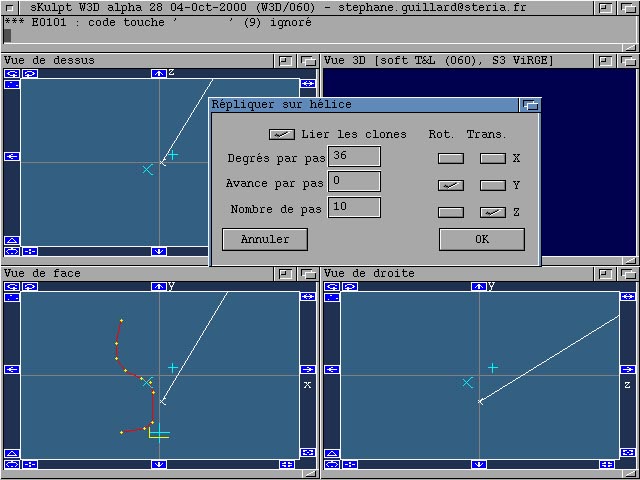Click E0101 message line in console
The height and width of the screenshot is (480, 640).
point(158,22)
